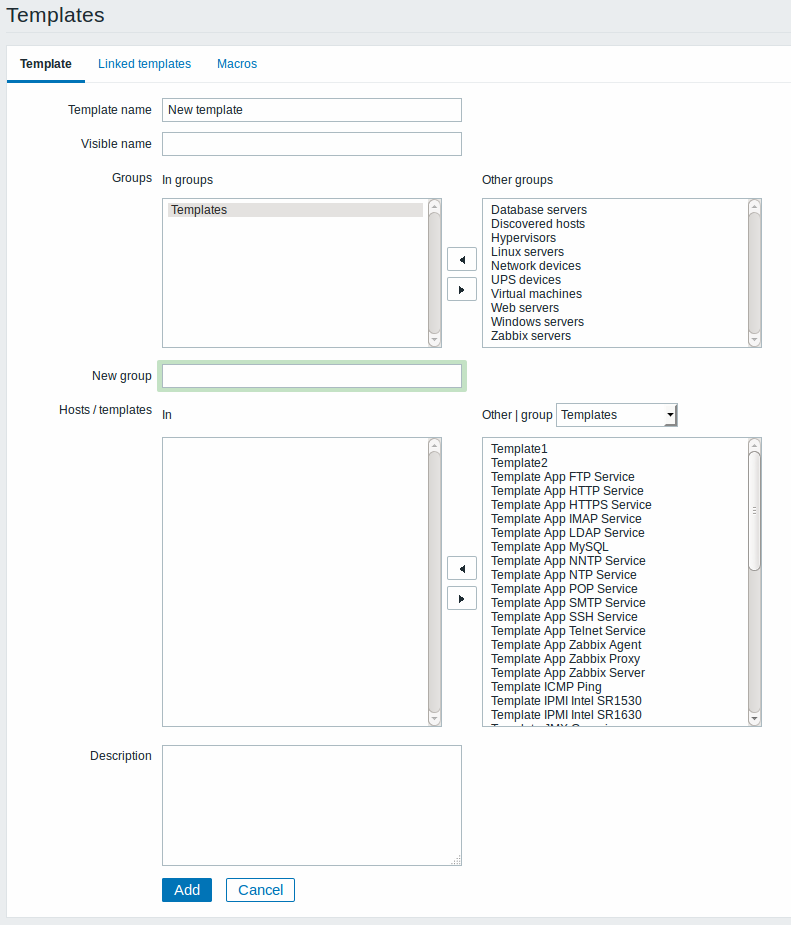Click down scroll arrow of templates list
The height and width of the screenshot is (925, 791).
coord(754,719)
